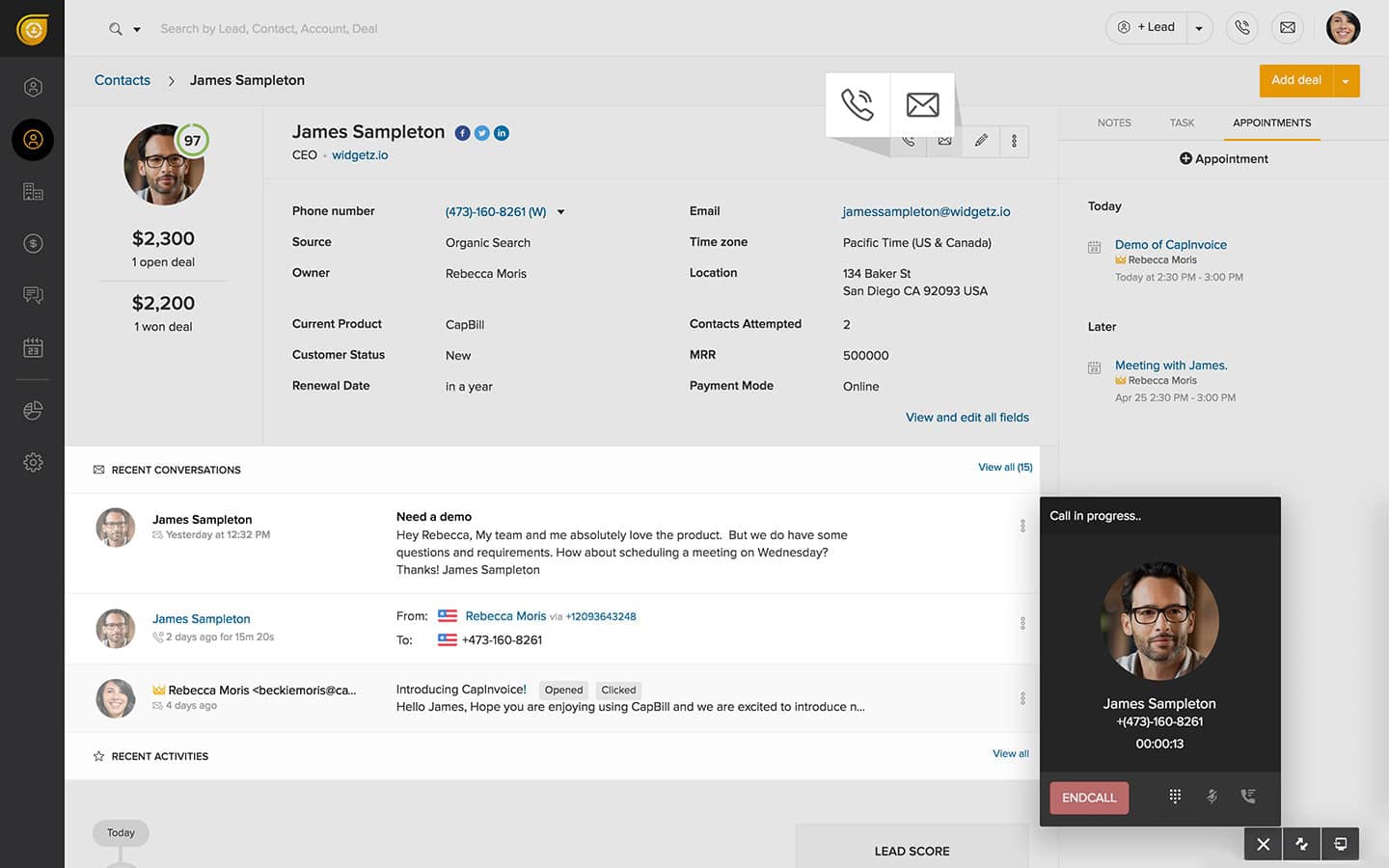
Task: Click the lead score 97 badge
Action: coord(192,141)
